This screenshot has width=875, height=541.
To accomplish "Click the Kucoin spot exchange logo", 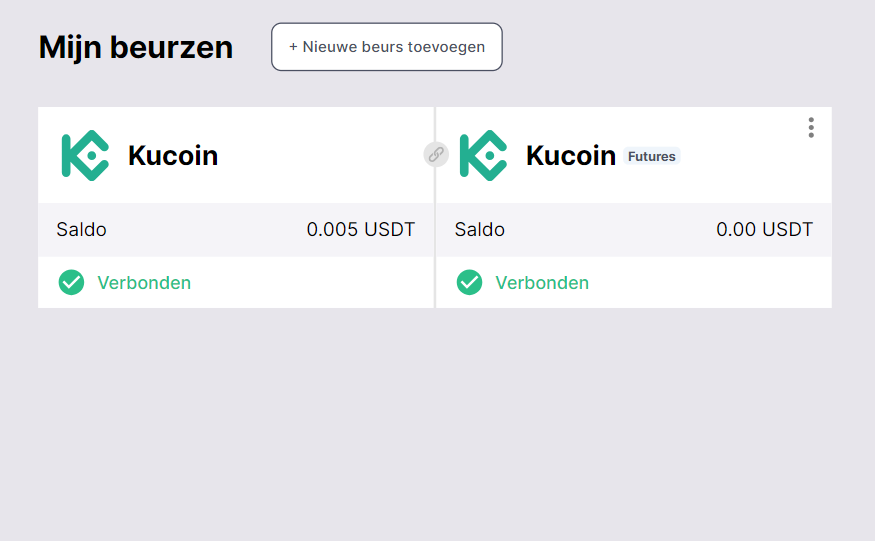I will pyautogui.click(x=85, y=155).
